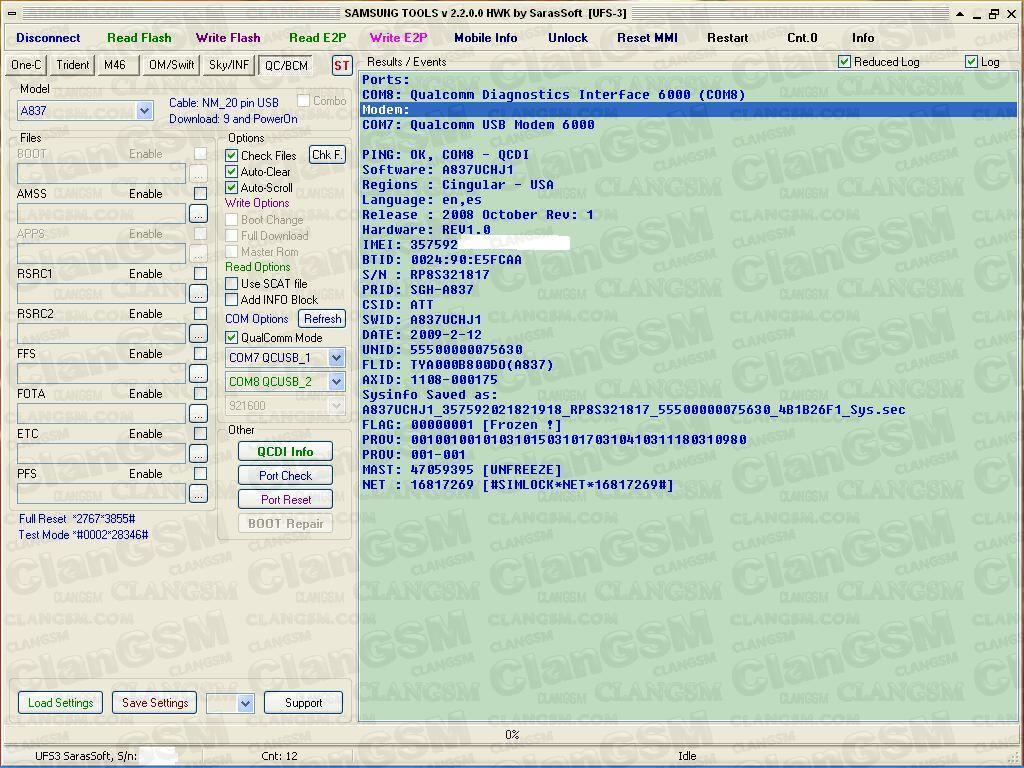
Task: Switch to the M46 tab
Action: 117,65
